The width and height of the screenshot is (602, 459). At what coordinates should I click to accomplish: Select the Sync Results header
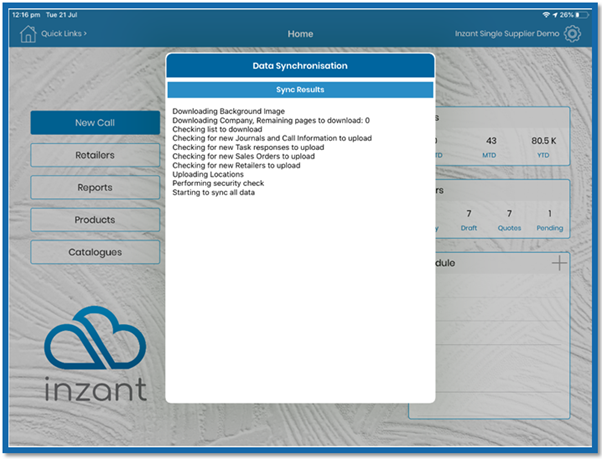tap(300, 89)
